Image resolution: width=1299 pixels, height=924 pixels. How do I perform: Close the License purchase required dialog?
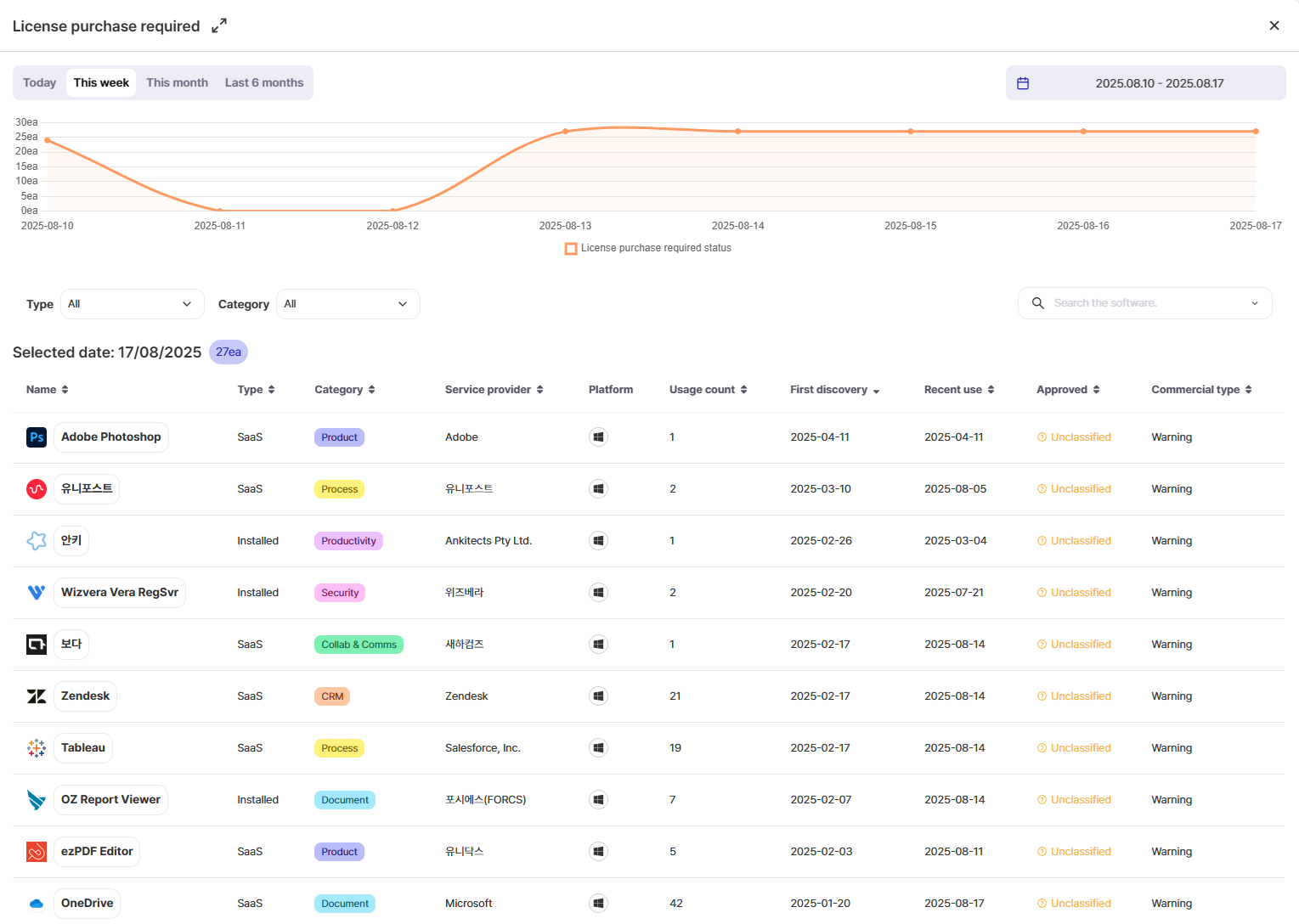point(1274,25)
